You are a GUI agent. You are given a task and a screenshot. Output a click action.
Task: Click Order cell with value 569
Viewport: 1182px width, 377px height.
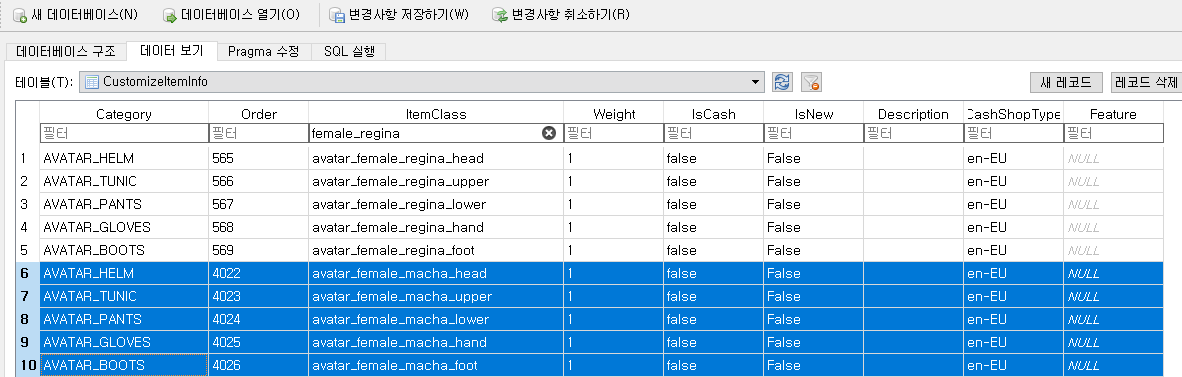click(x=259, y=250)
